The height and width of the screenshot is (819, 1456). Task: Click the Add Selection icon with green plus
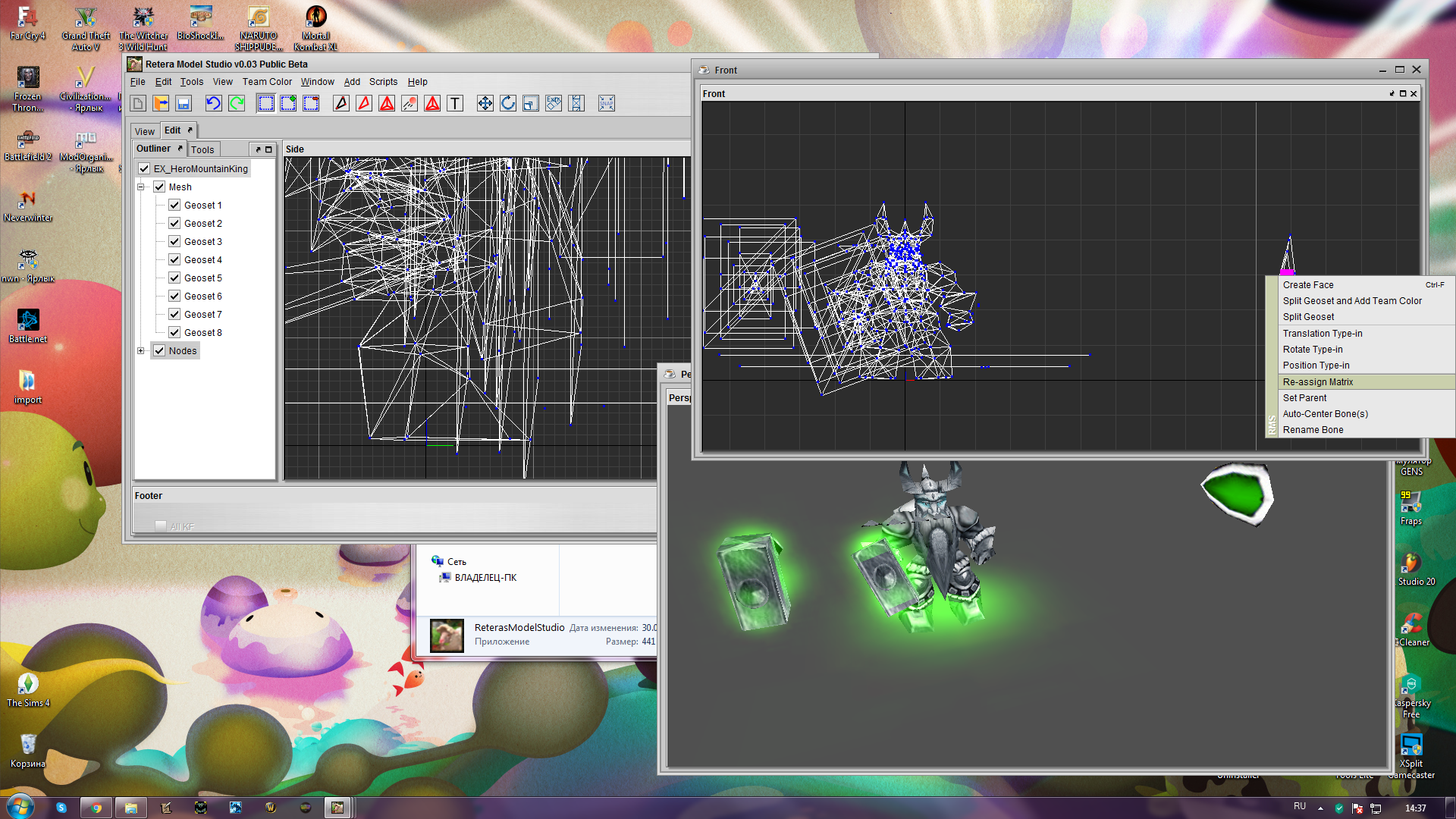pyautogui.click(x=288, y=104)
